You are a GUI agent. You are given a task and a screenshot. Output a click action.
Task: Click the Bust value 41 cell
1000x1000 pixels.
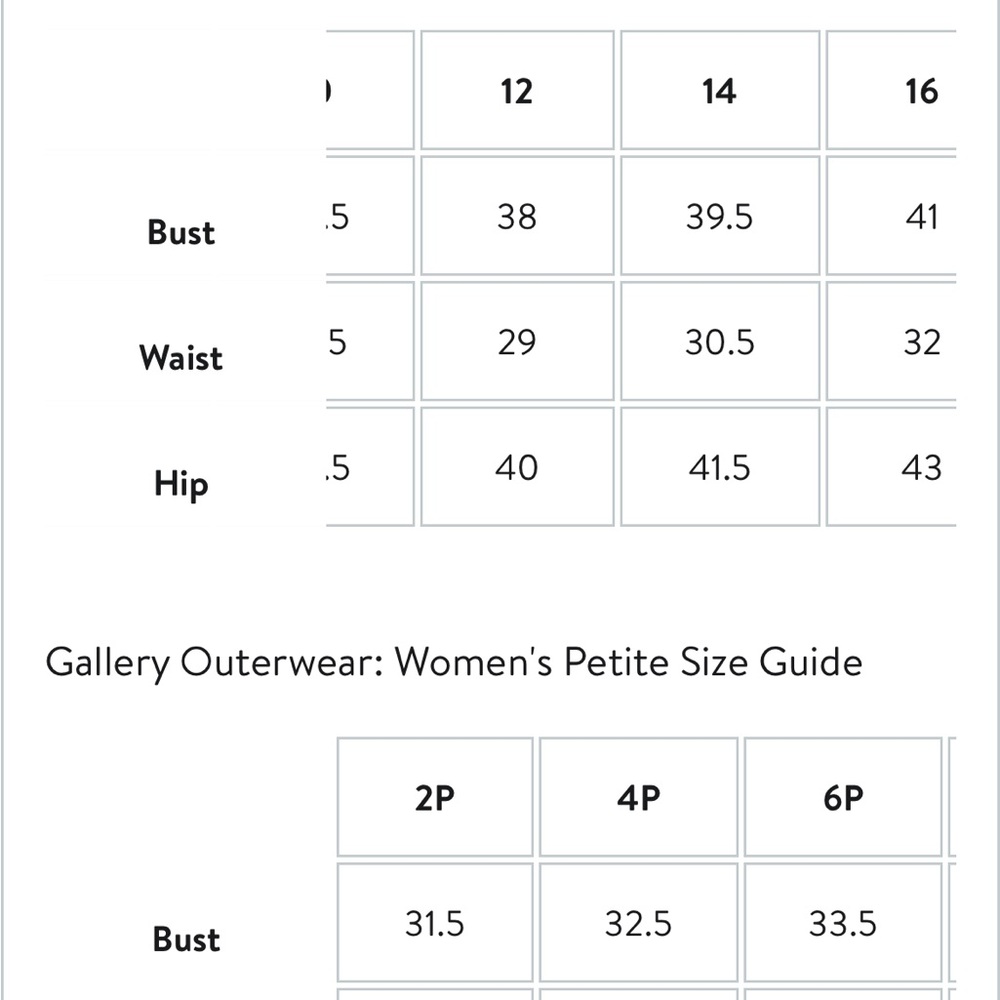click(893, 216)
